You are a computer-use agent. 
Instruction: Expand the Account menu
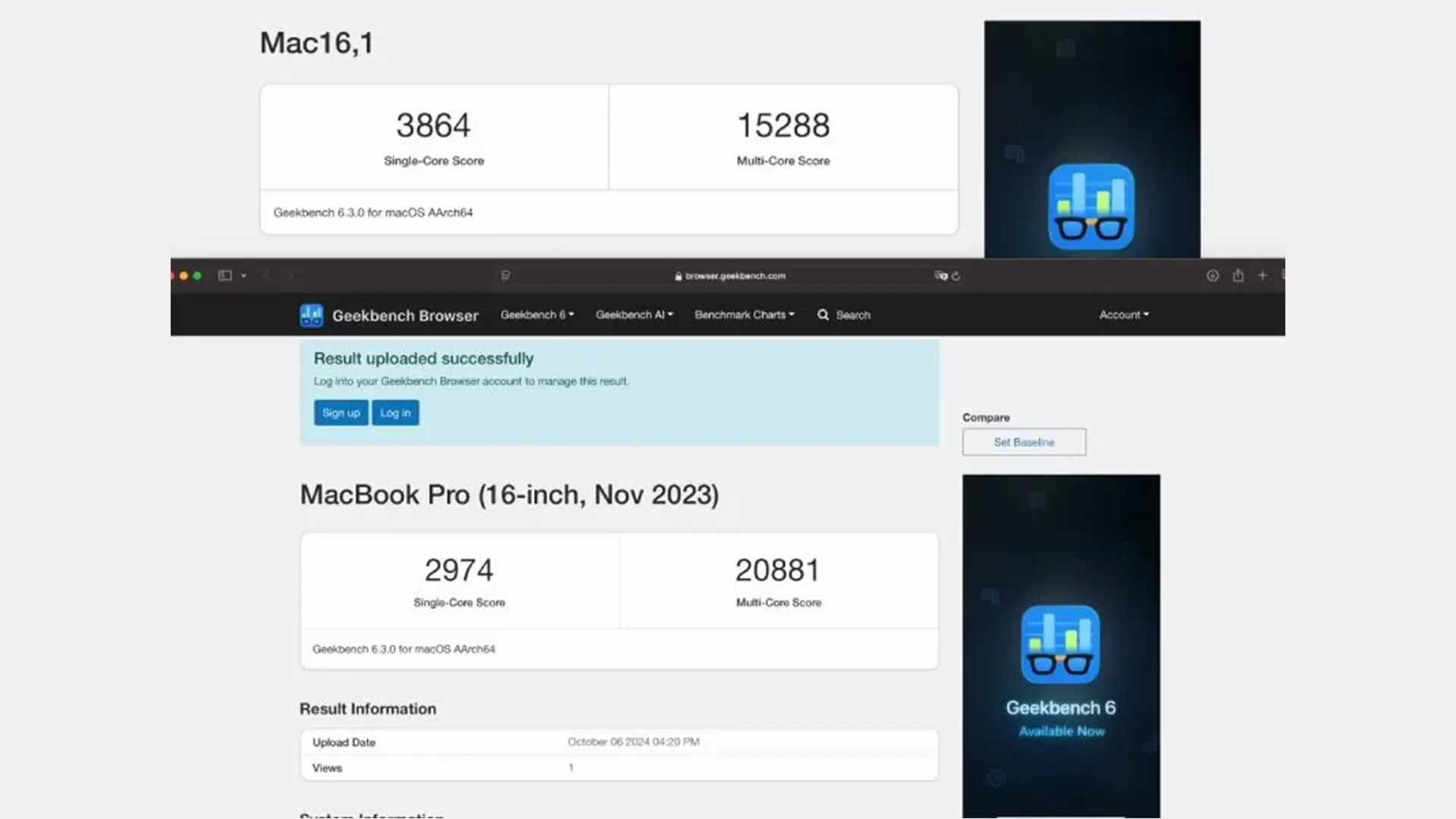point(1124,315)
